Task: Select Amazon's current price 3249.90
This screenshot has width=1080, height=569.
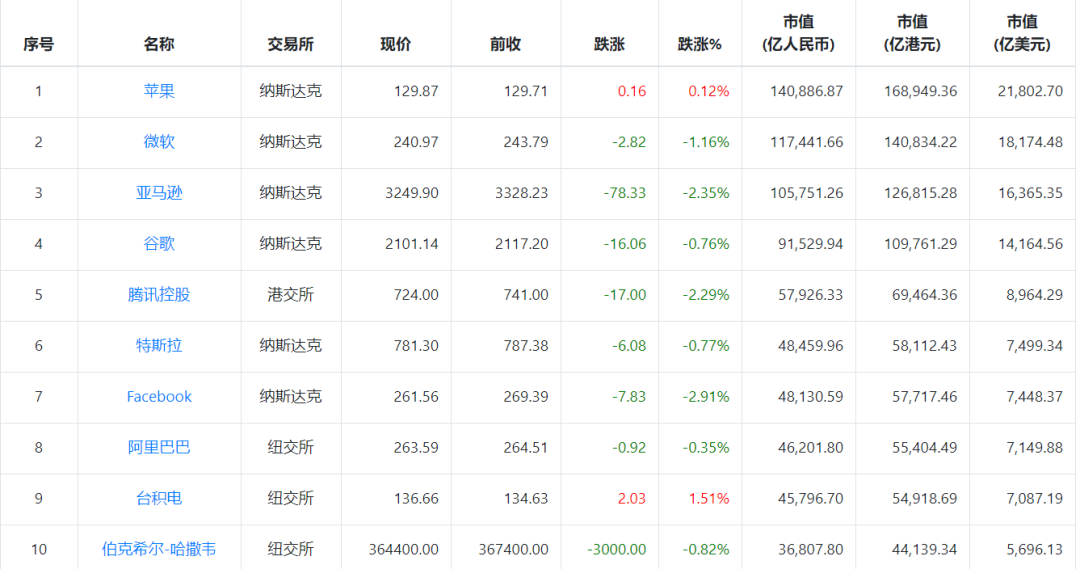Action: point(412,193)
